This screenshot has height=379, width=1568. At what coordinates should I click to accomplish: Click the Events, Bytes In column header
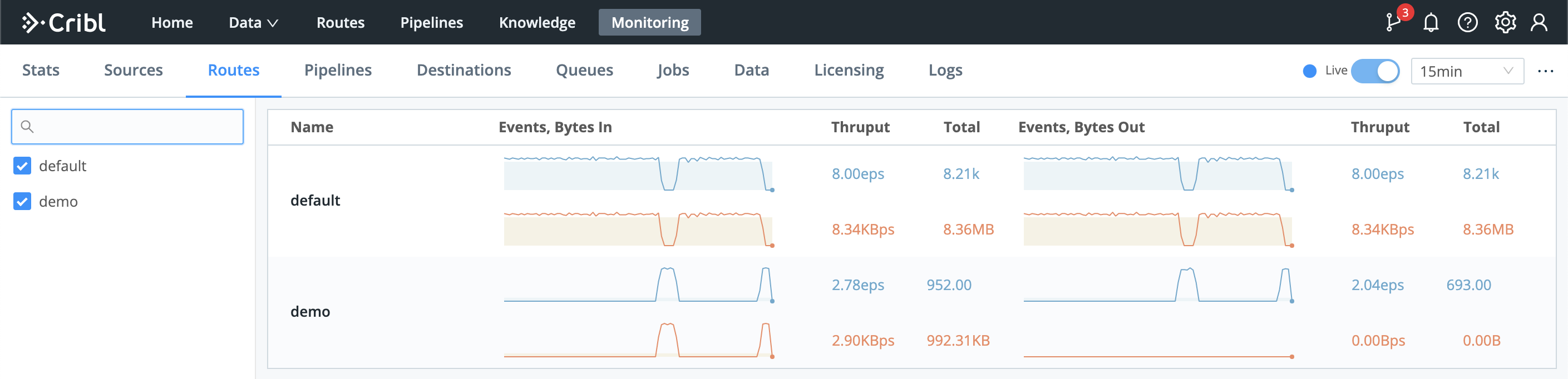(x=555, y=127)
